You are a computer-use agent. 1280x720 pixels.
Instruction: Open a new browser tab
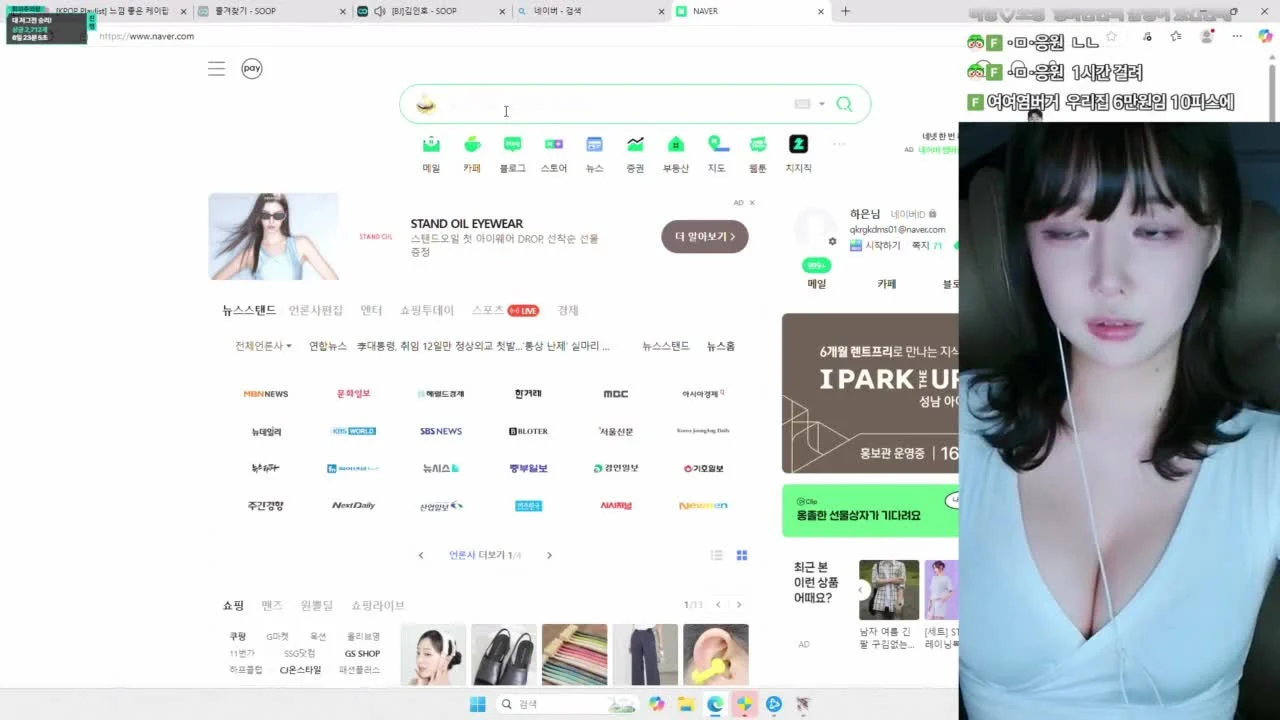click(845, 11)
